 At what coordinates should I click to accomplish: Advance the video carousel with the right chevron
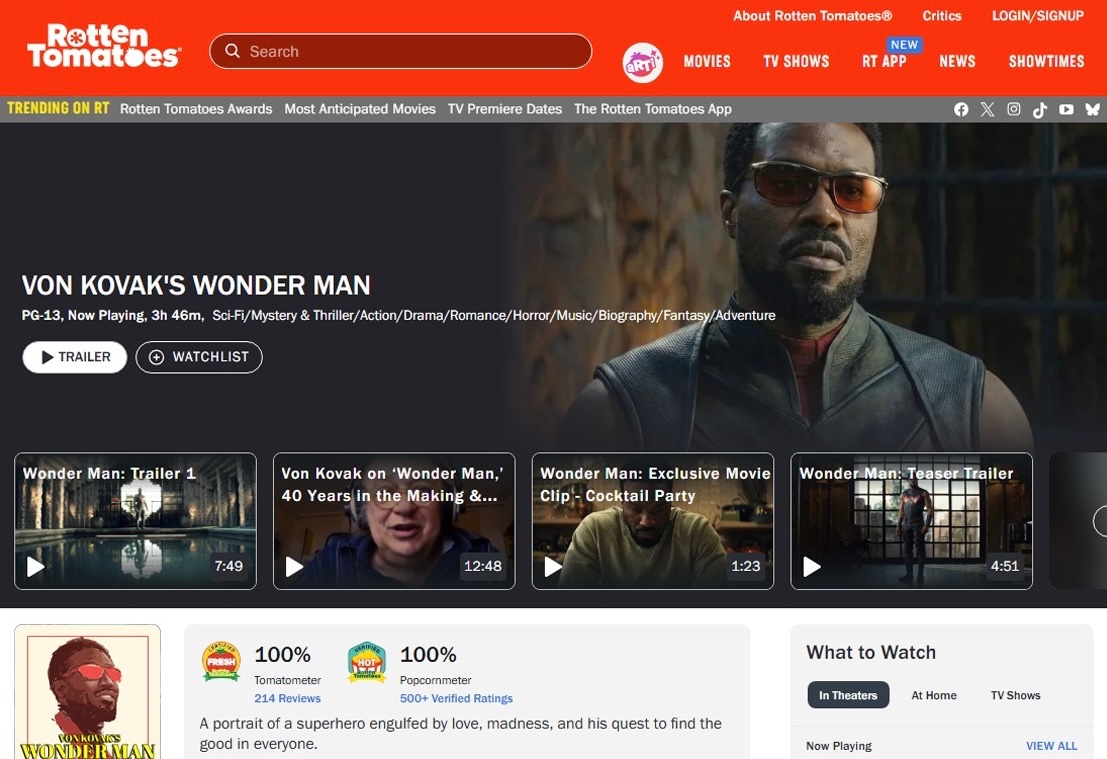click(x=1101, y=520)
